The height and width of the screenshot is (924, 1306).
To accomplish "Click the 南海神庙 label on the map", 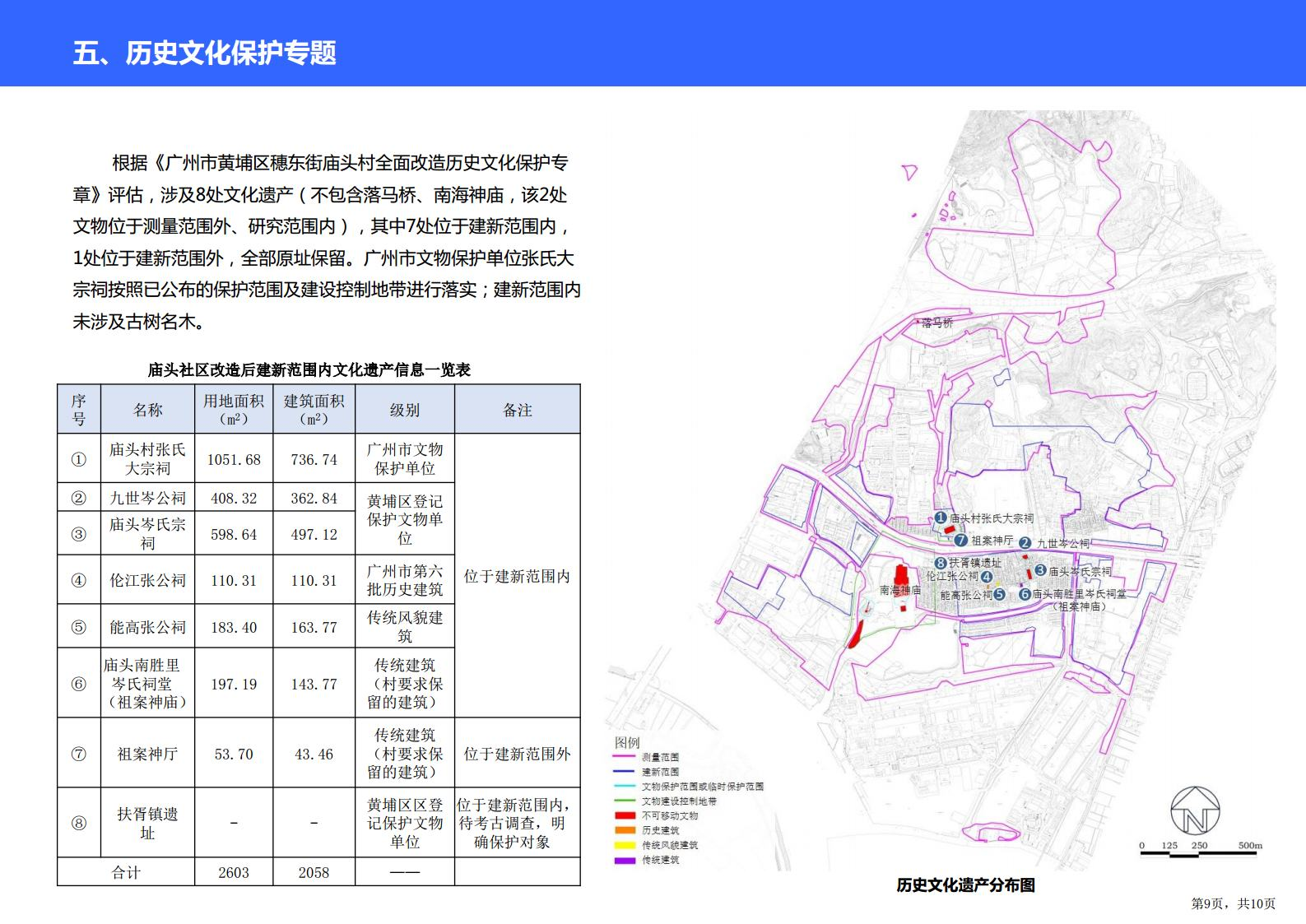I will pyautogui.click(x=899, y=590).
